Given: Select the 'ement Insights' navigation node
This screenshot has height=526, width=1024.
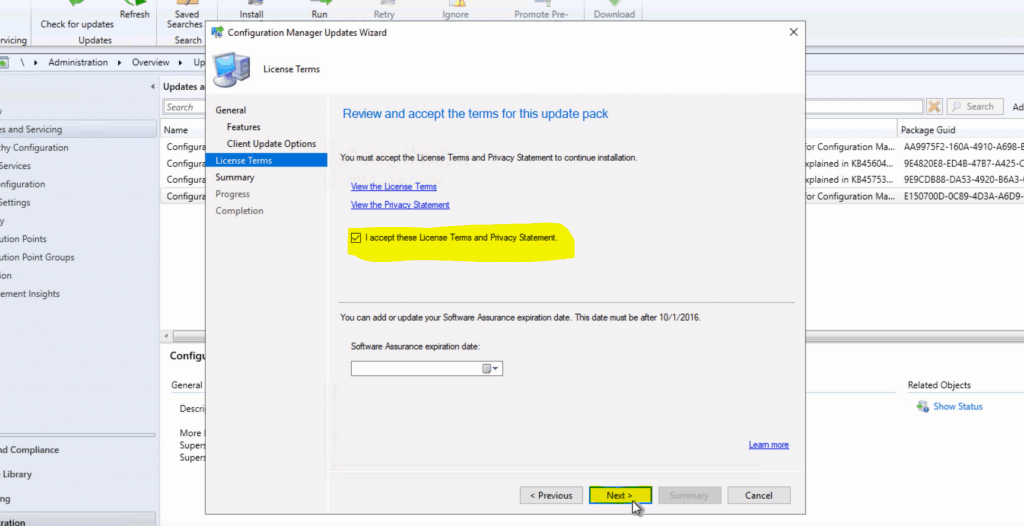Looking at the screenshot, I should pos(30,294).
